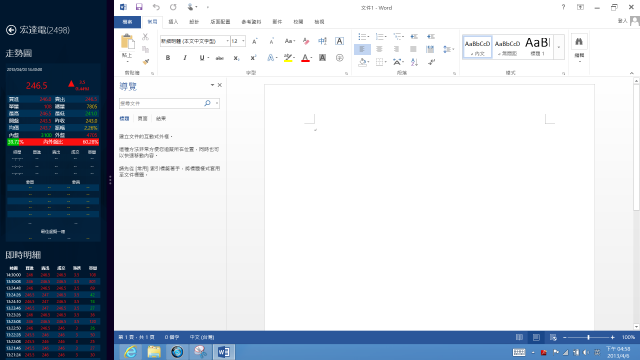Toggle superscript formatting
This screenshot has height=360, width=640.
tap(253, 58)
